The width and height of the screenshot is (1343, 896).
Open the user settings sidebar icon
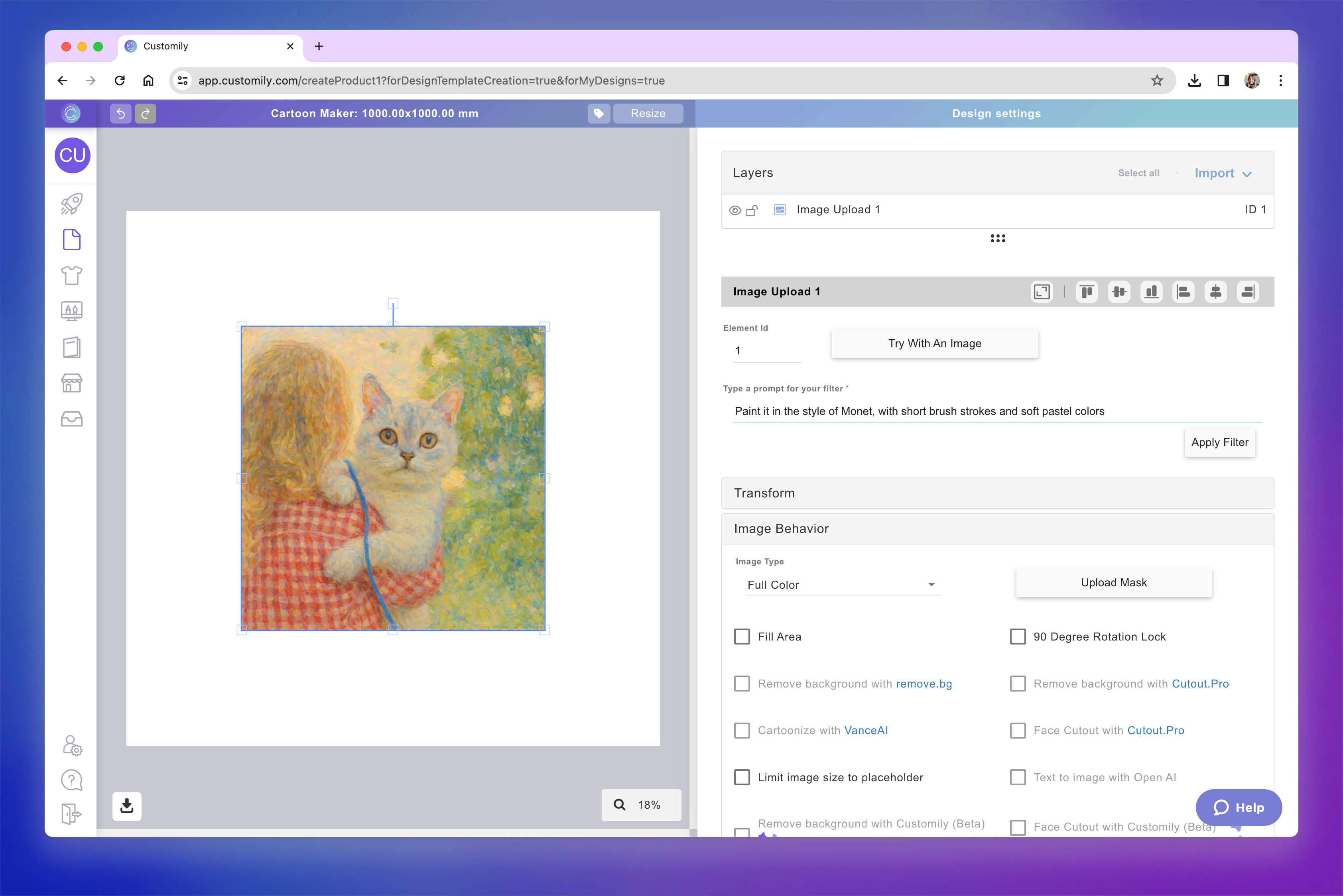(x=72, y=745)
